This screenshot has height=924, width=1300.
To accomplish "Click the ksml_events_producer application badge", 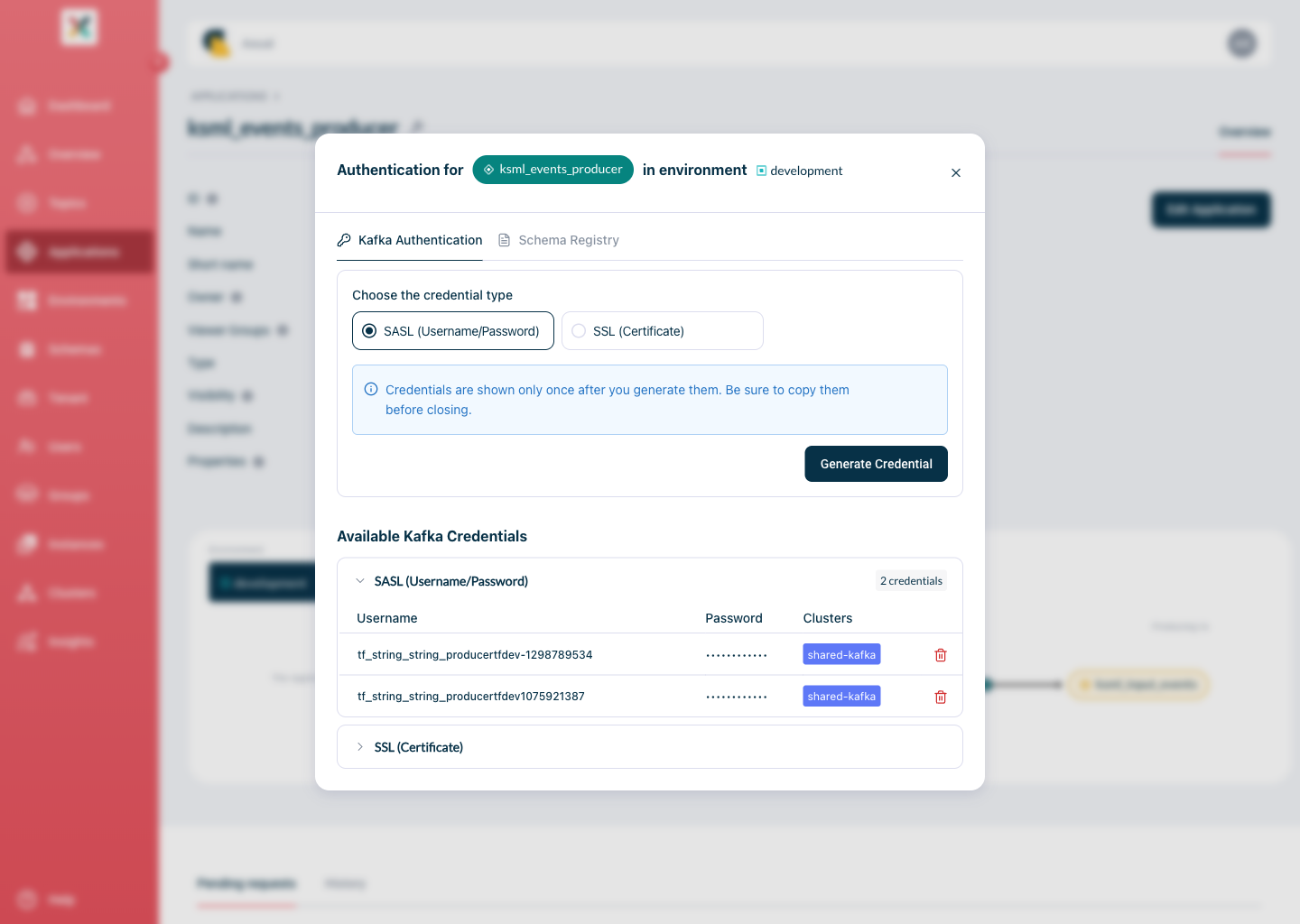I will [x=552, y=170].
